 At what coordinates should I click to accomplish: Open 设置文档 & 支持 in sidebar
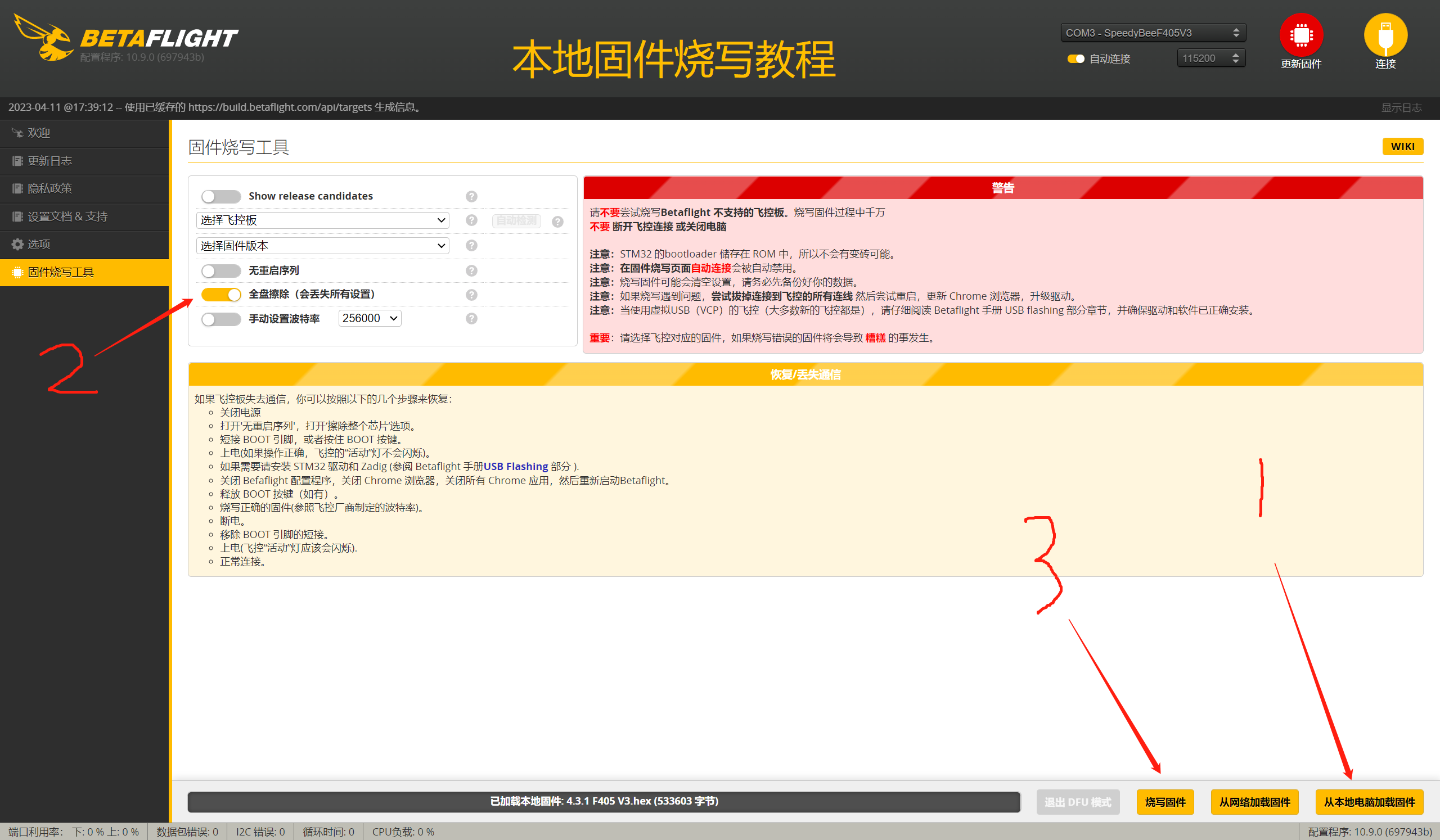point(66,216)
